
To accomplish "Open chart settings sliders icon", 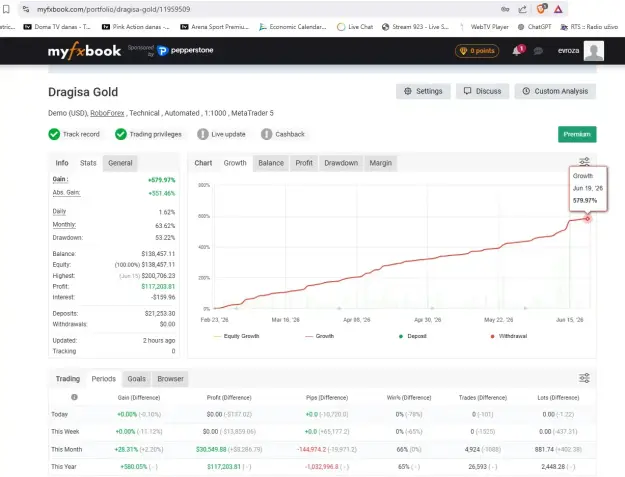I will 584,161.
